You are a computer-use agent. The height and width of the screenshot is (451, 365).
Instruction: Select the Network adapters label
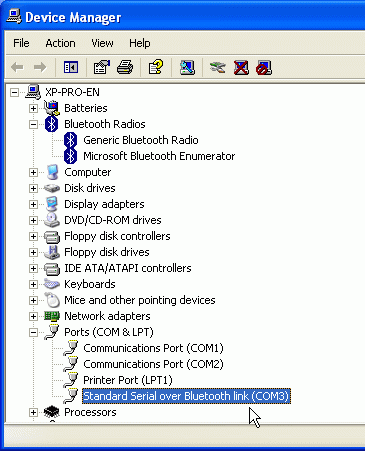click(x=107, y=316)
